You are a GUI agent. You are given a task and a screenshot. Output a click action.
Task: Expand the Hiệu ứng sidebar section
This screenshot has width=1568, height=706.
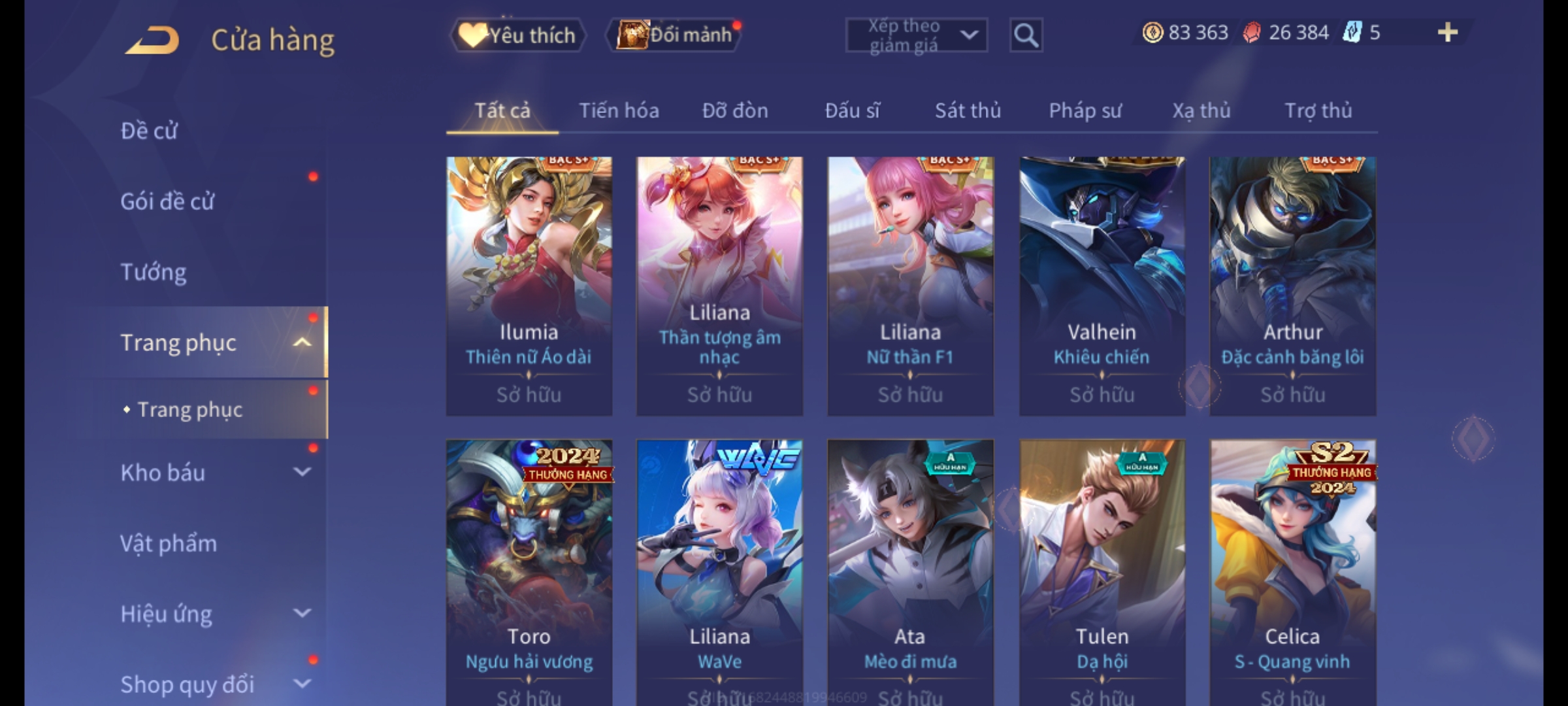(302, 613)
